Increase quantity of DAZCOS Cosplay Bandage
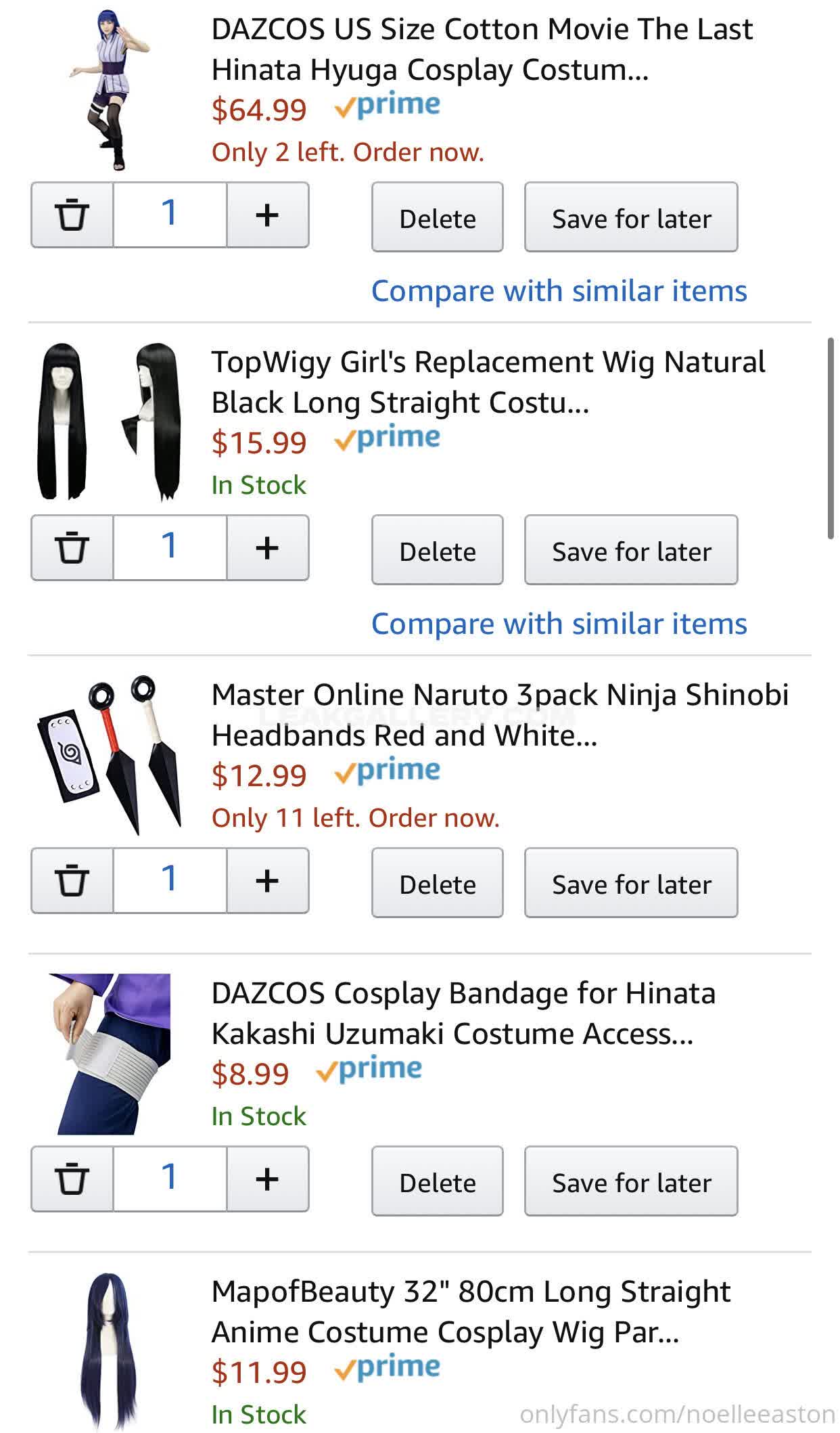This screenshot has width=840, height=1433. pos(267,1179)
